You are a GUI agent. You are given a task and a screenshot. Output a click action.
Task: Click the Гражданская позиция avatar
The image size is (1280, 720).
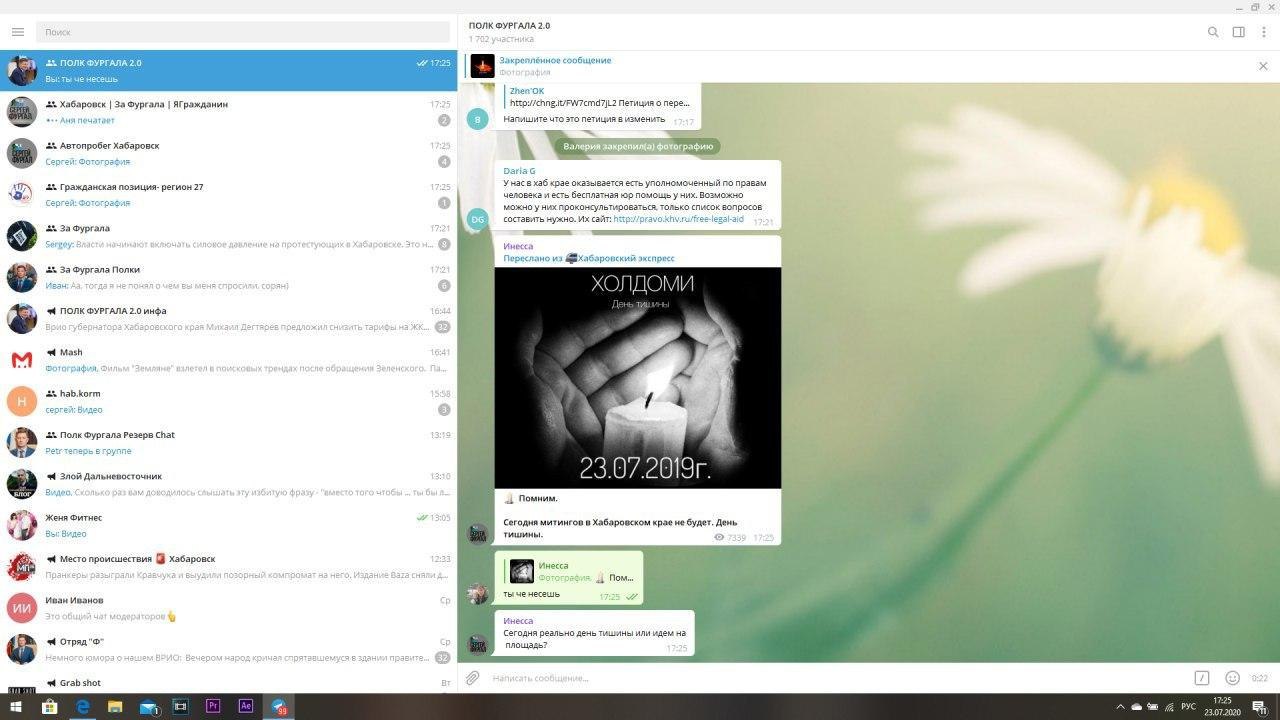click(22, 195)
